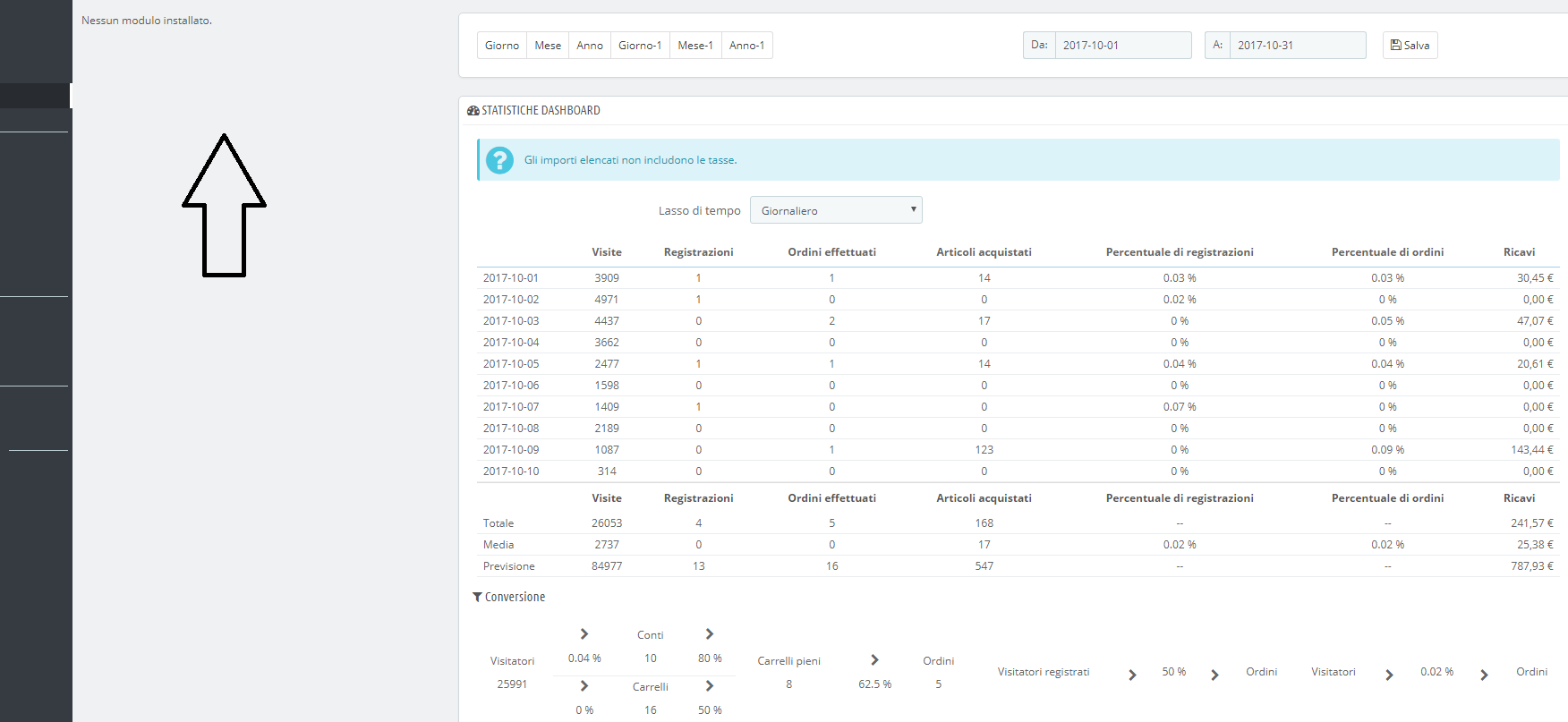Screen dimensions: 1568x722
Task: Click the visits value 4437
Action: [607, 321]
